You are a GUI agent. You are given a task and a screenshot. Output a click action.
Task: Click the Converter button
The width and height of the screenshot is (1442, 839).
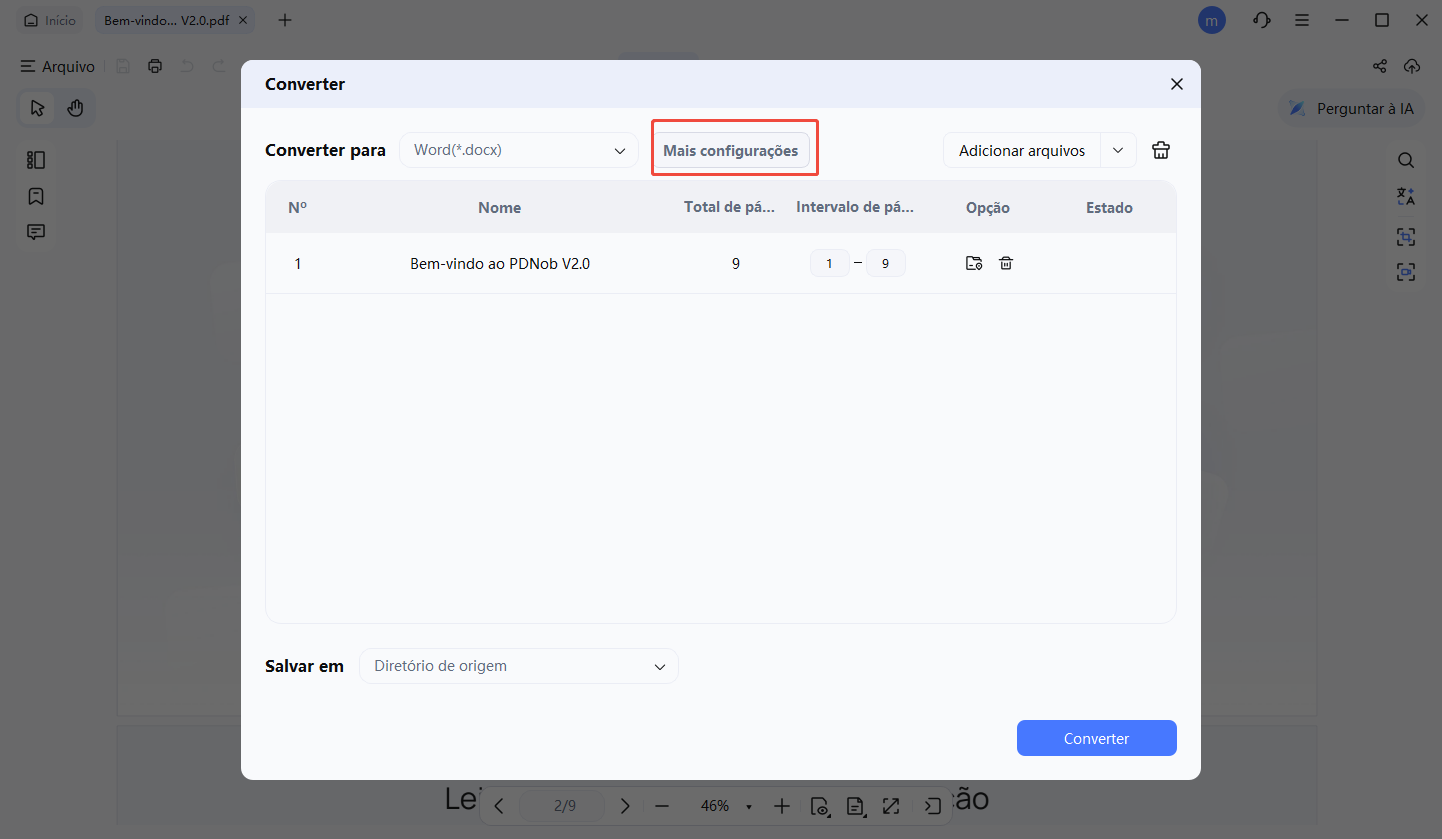(x=1096, y=737)
